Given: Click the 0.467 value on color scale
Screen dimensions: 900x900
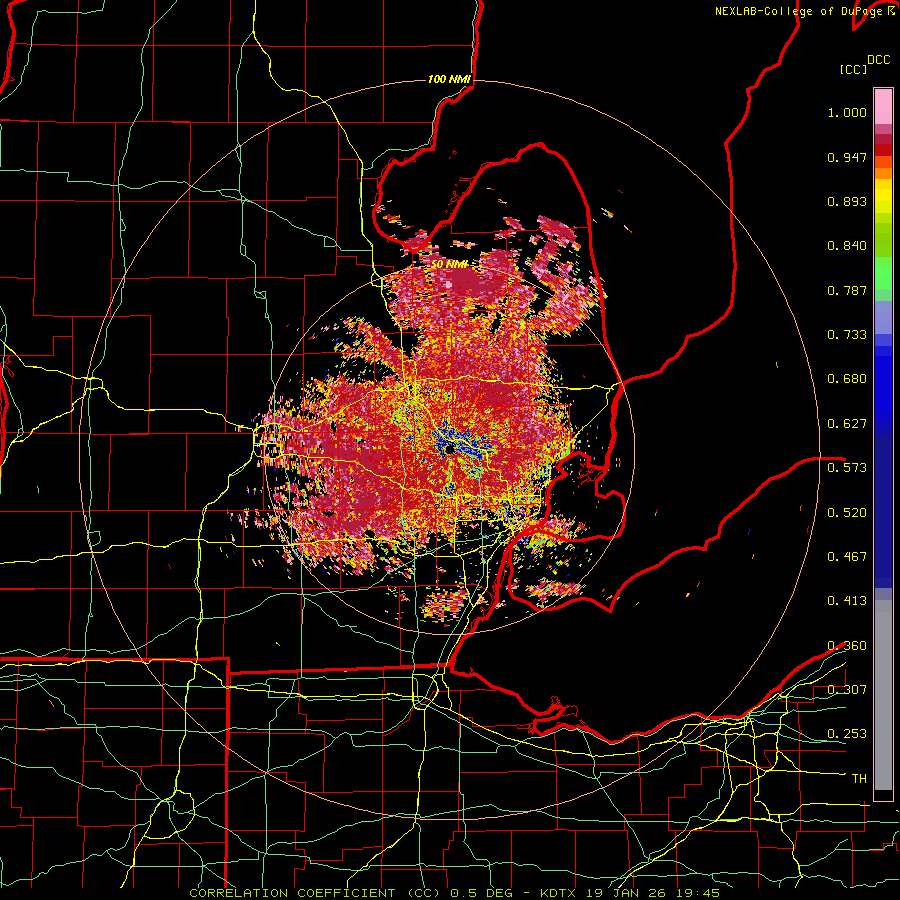Looking at the screenshot, I should coord(847,557).
